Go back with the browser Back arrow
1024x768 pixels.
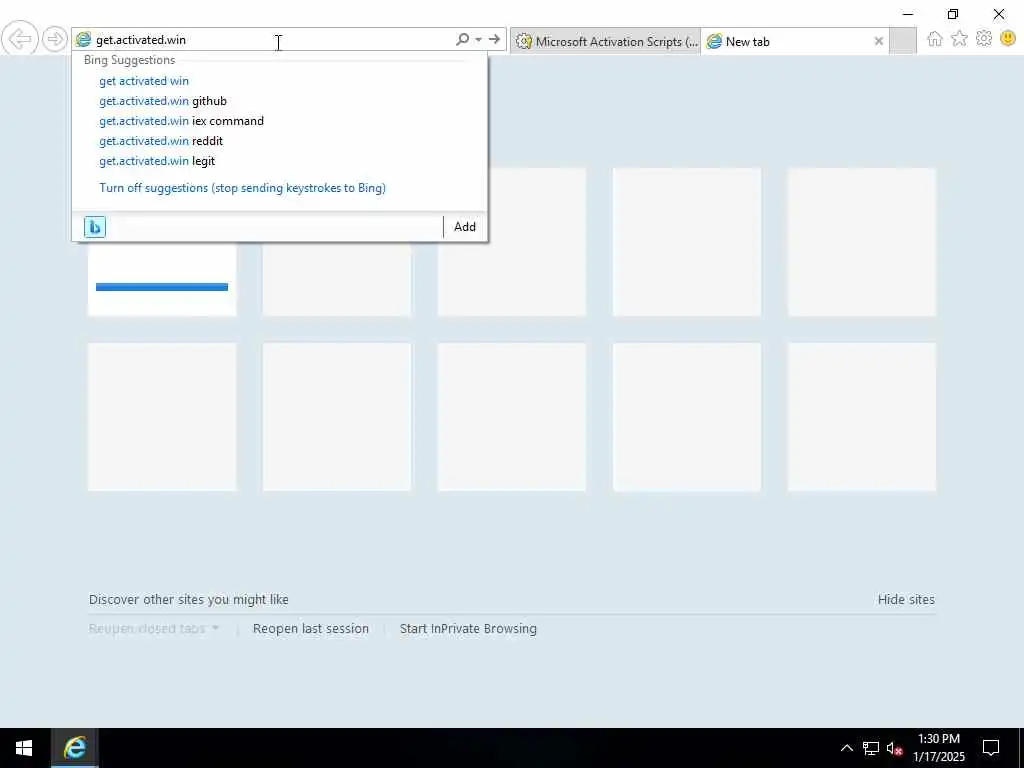point(20,39)
